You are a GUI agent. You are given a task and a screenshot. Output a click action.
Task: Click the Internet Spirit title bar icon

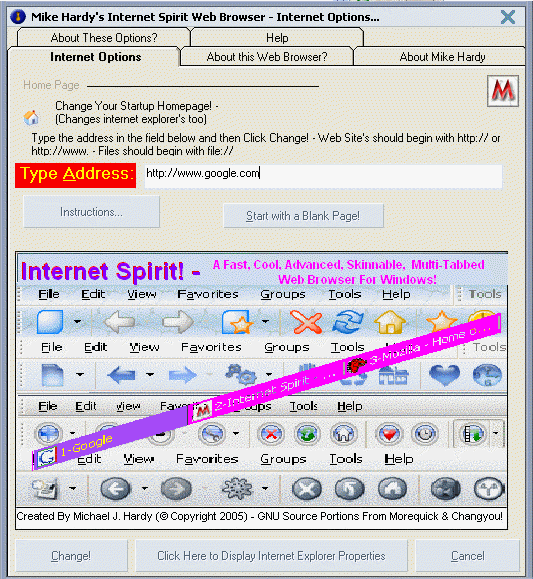18,17
